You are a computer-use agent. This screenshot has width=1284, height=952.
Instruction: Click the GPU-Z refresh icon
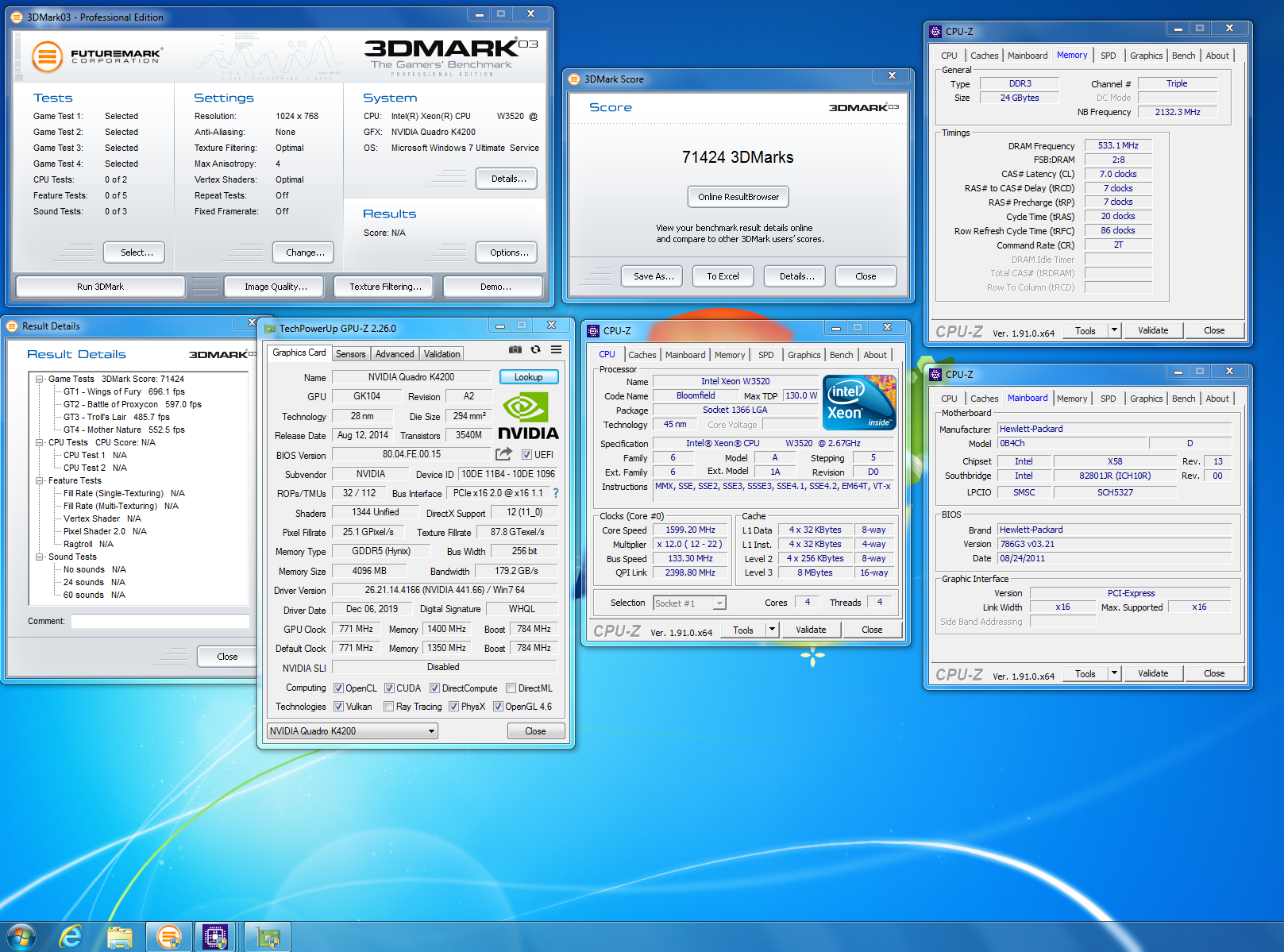[x=536, y=349]
